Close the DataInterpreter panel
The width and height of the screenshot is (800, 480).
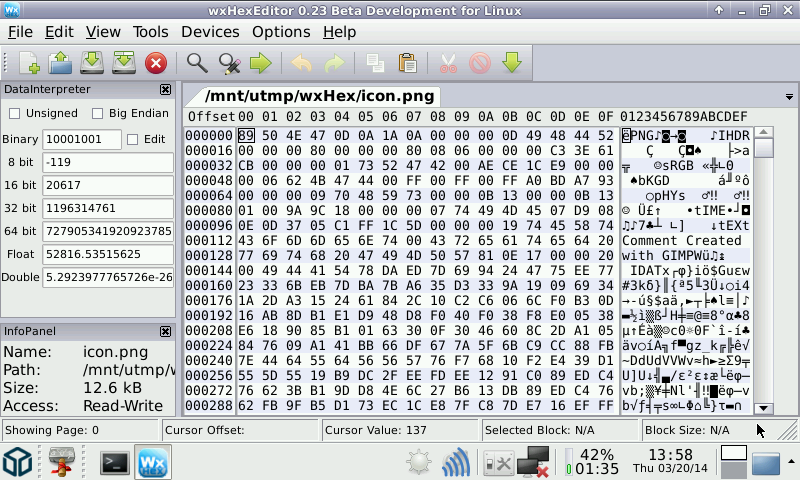tap(165, 90)
